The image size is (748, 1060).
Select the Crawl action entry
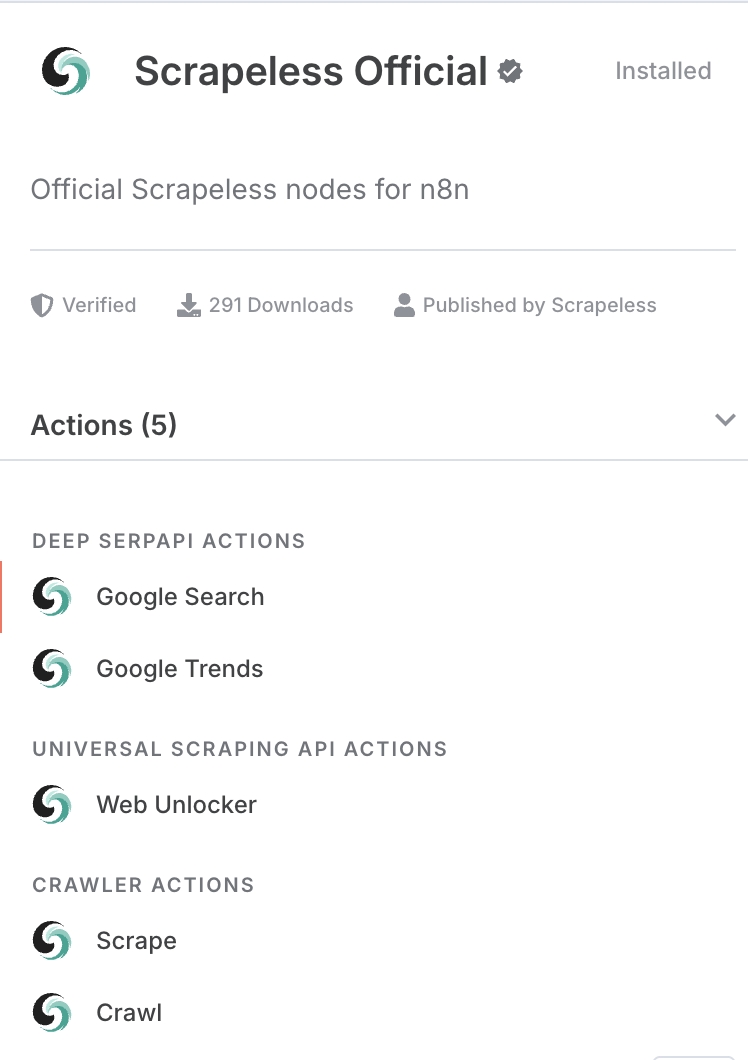[x=128, y=1012]
